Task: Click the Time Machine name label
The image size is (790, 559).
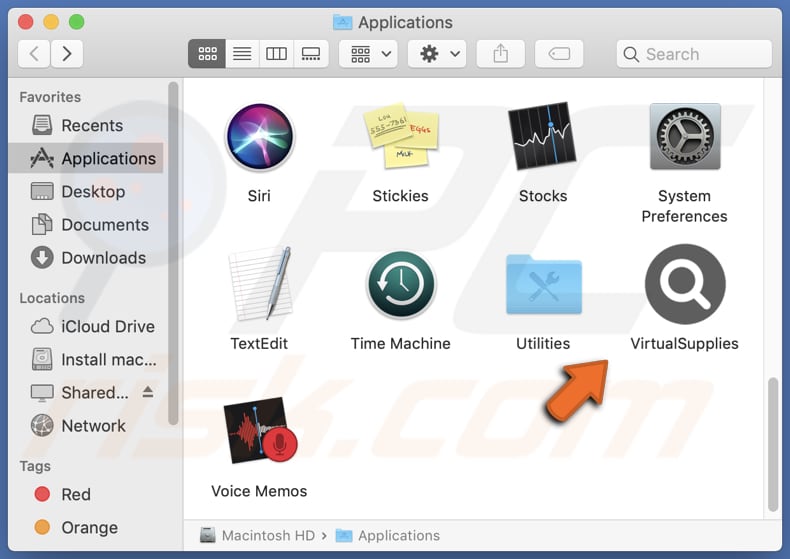Action: point(401,343)
